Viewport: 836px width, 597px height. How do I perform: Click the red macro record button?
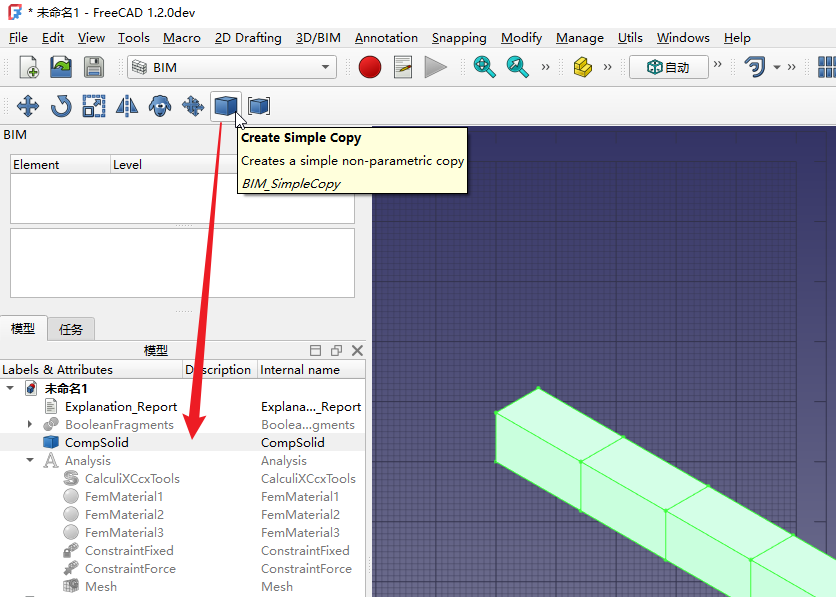[x=370, y=67]
